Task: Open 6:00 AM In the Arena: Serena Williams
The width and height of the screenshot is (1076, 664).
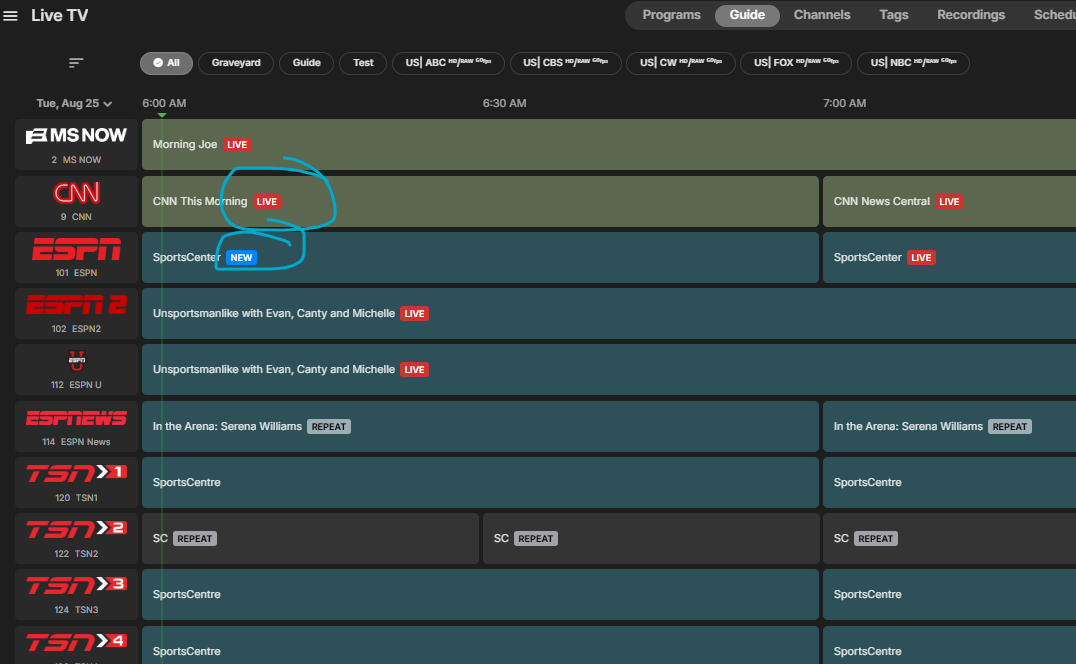Action: (480, 426)
